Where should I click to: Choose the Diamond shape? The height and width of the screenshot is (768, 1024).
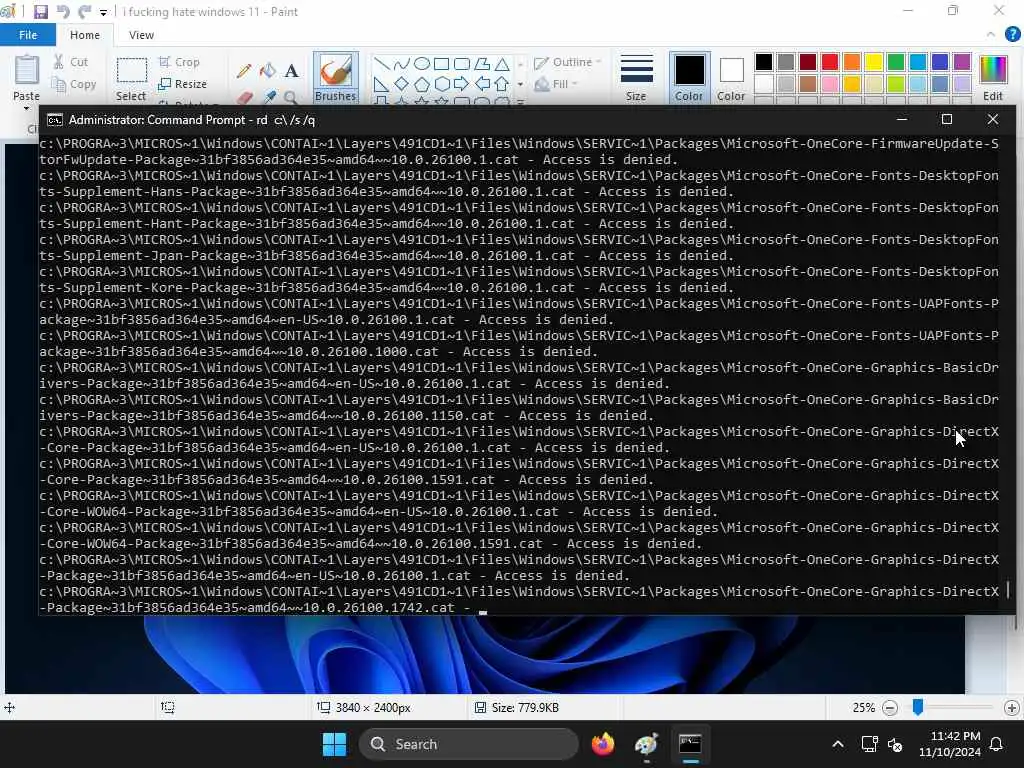(x=402, y=84)
